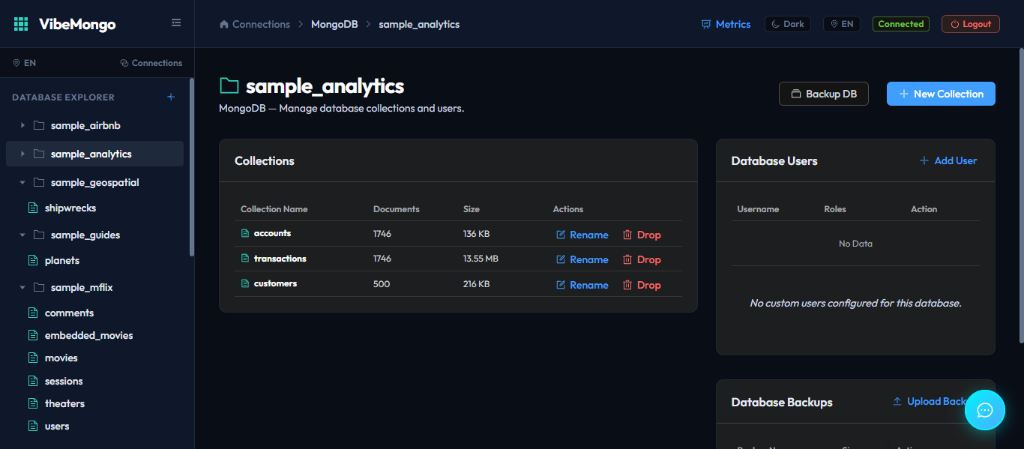Drop the customers collection

(x=642, y=285)
